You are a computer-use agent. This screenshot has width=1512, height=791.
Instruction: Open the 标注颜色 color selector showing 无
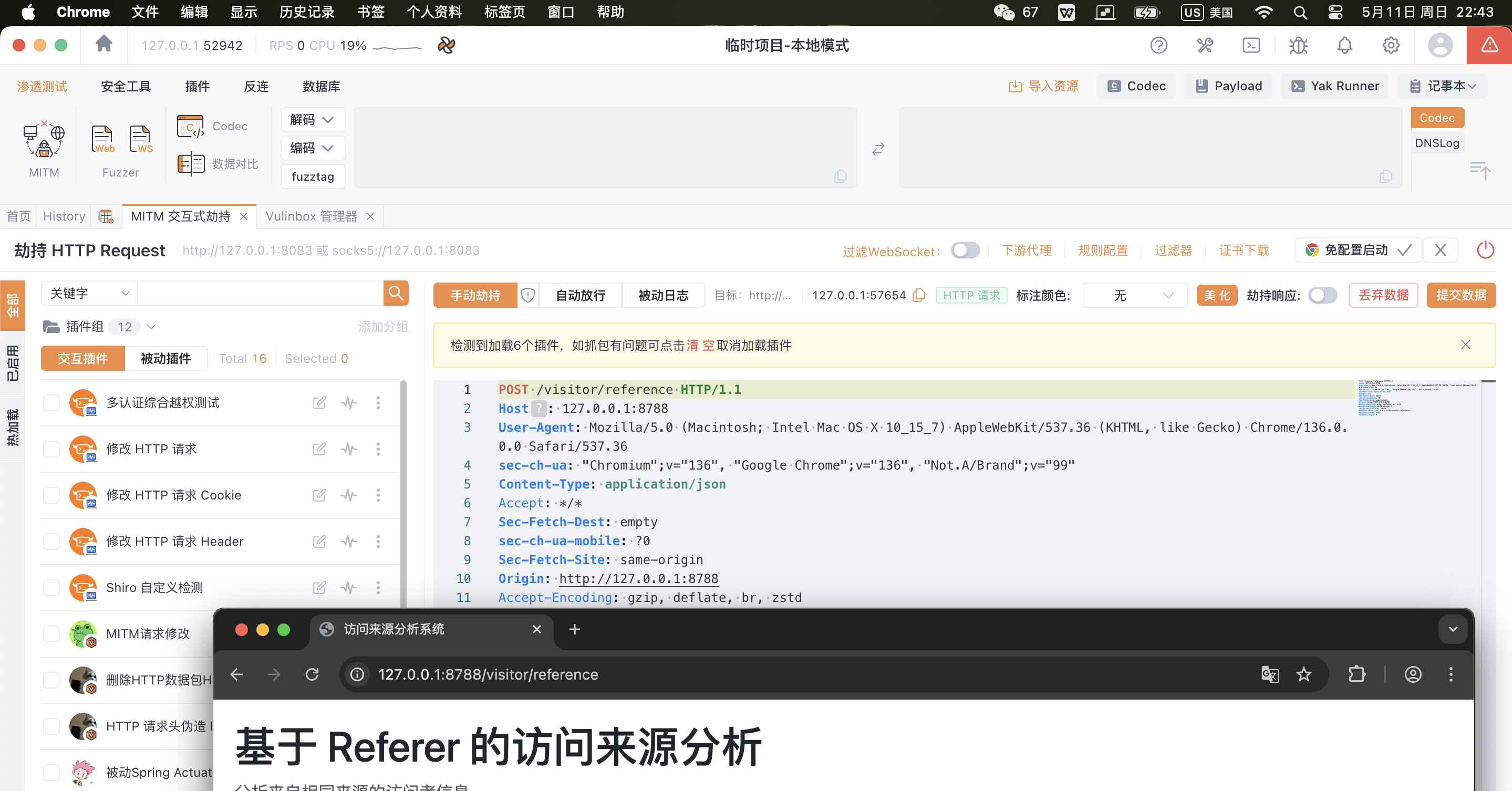click(1135, 295)
